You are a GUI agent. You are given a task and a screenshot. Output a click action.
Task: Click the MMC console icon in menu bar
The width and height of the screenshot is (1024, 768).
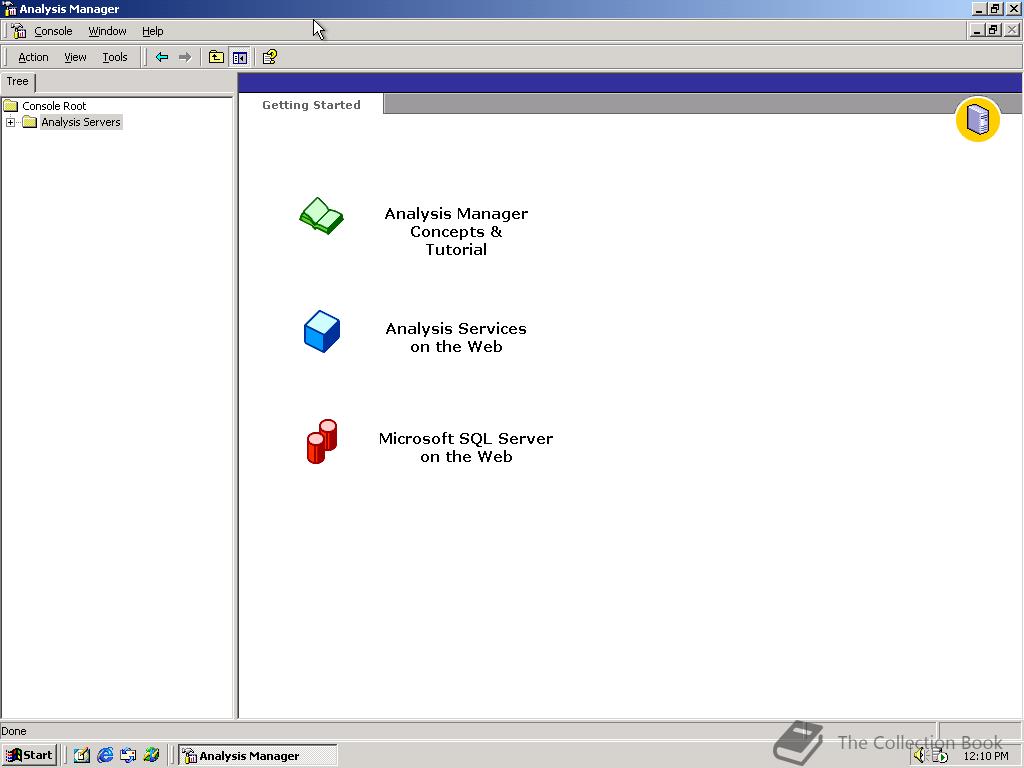pos(19,31)
